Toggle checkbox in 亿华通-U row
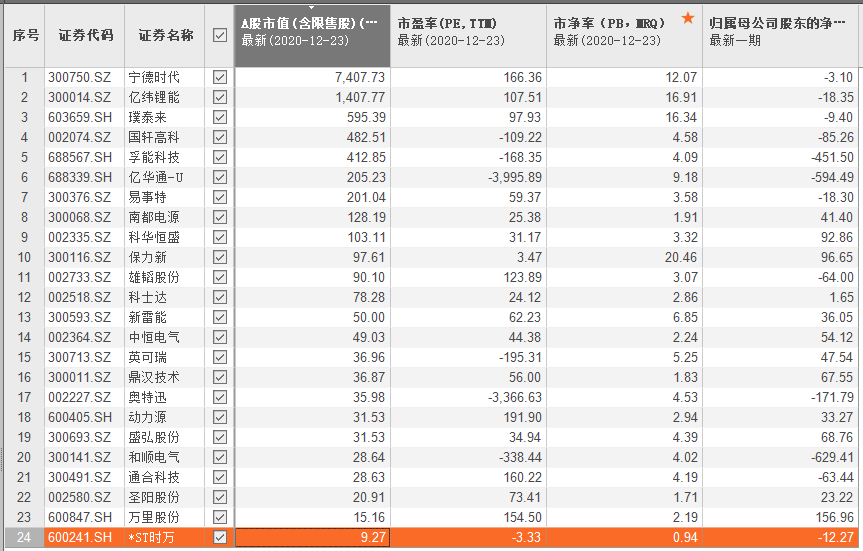Image resolution: width=863 pixels, height=551 pixels. (x=220, y=177)
